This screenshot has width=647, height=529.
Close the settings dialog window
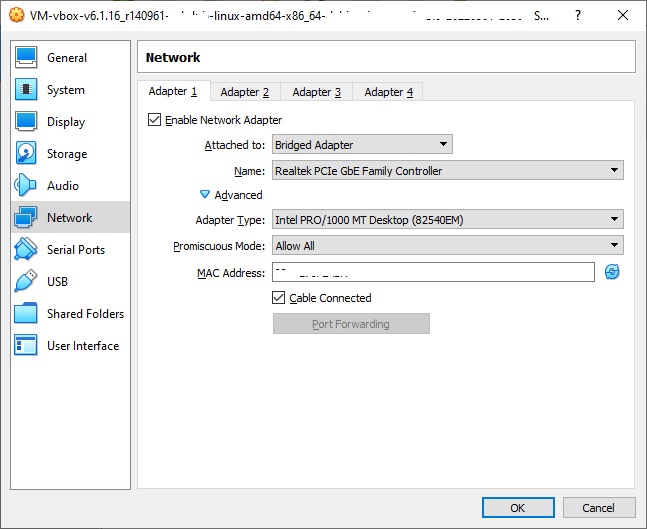(x=623, y=15)
